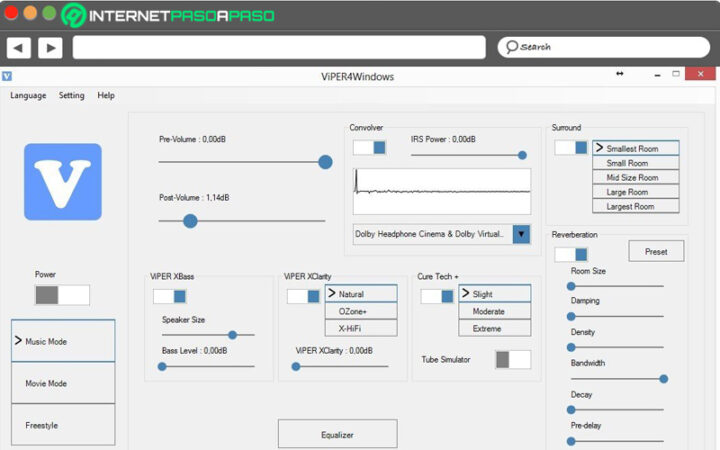Enable the ViPER XBass toggle
The width and height of the screenshot is (720, 450).
(x=170, y=296)
